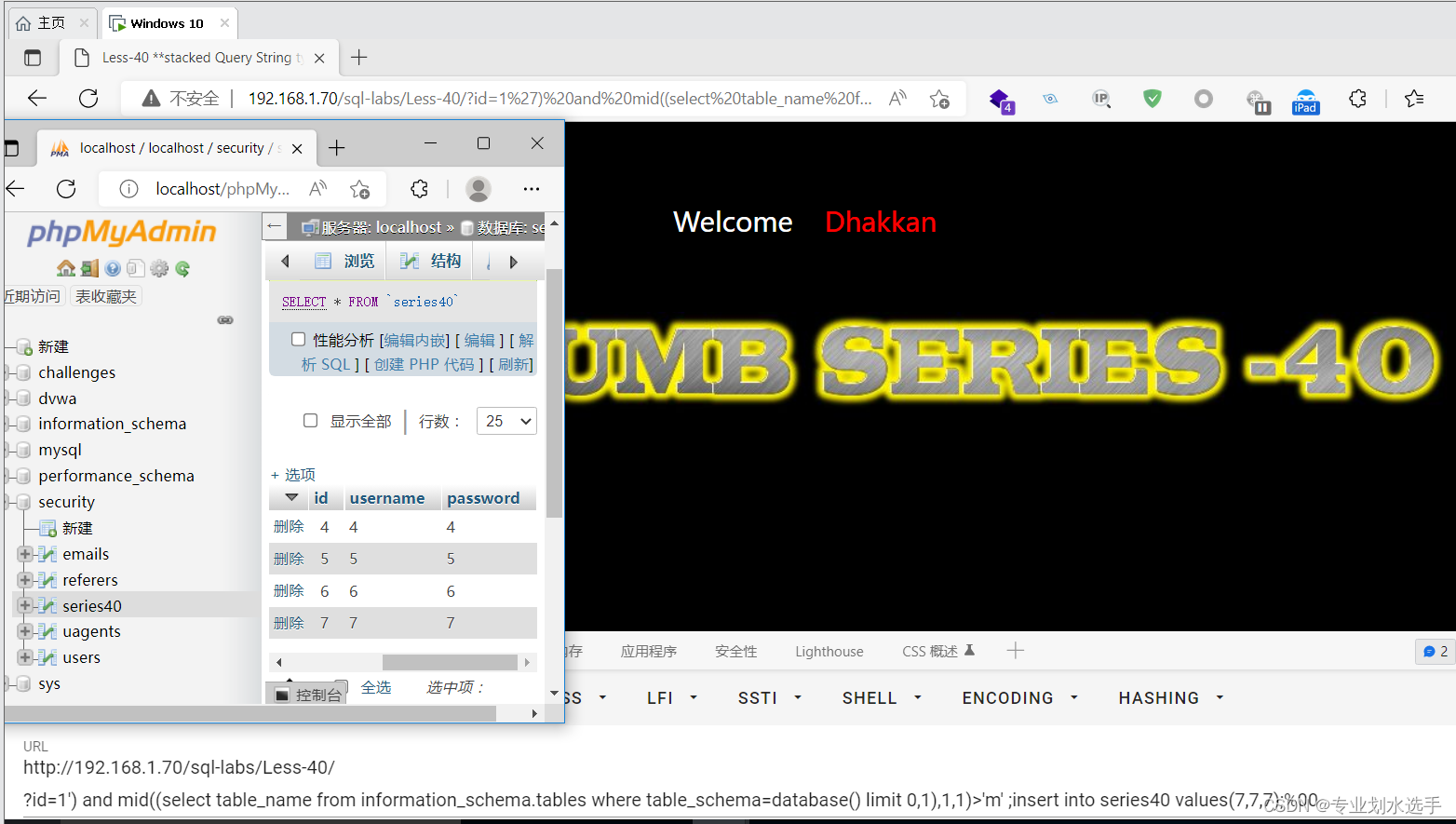1456x824 pixels.
Task: Open Edge extensions puzzle icon in main toolbar
Action: click(1357, 98)
